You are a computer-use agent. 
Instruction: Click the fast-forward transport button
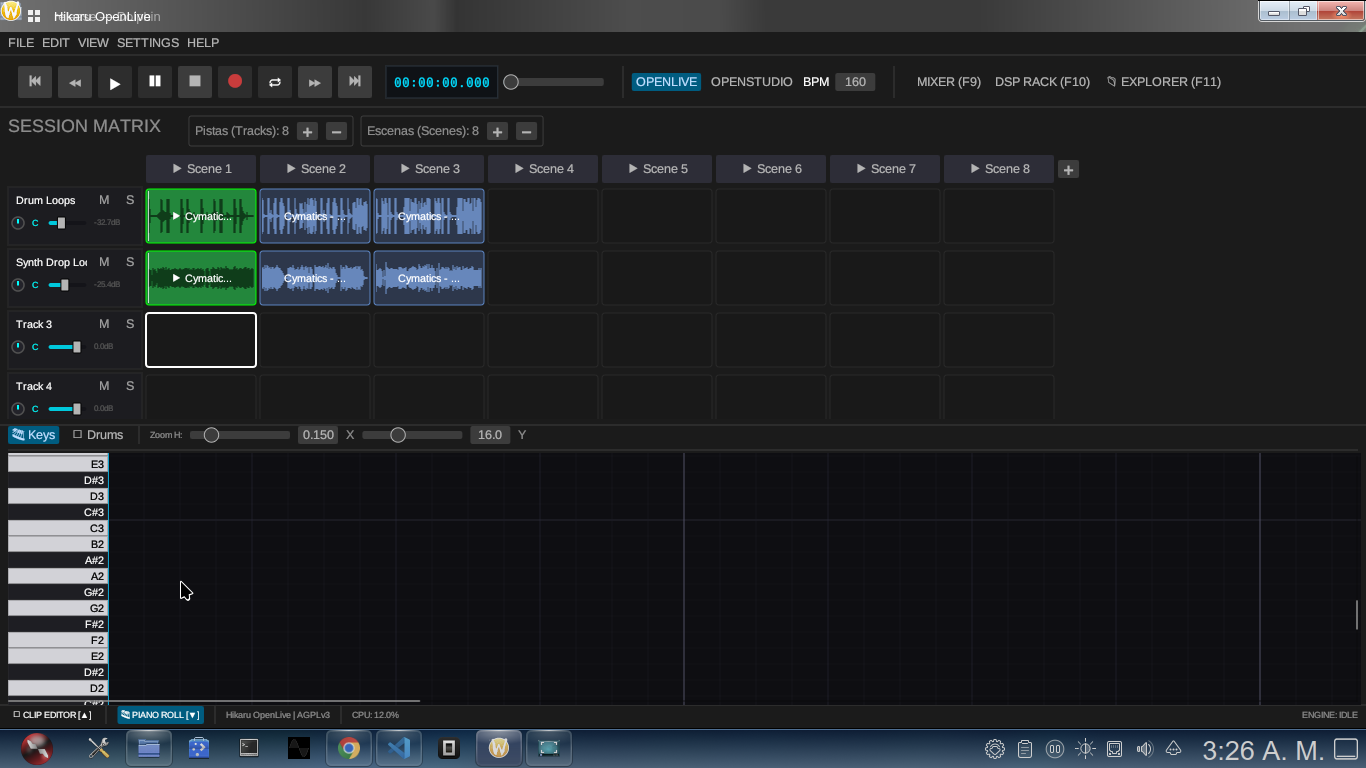pos(315,82)
